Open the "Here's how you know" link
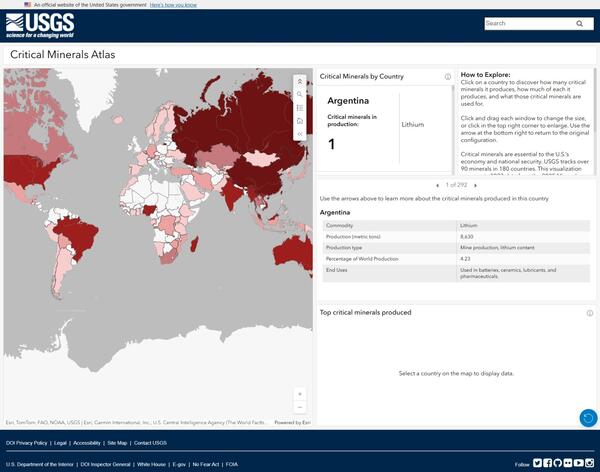Screen dimensions: 600x472 [173, 5]
